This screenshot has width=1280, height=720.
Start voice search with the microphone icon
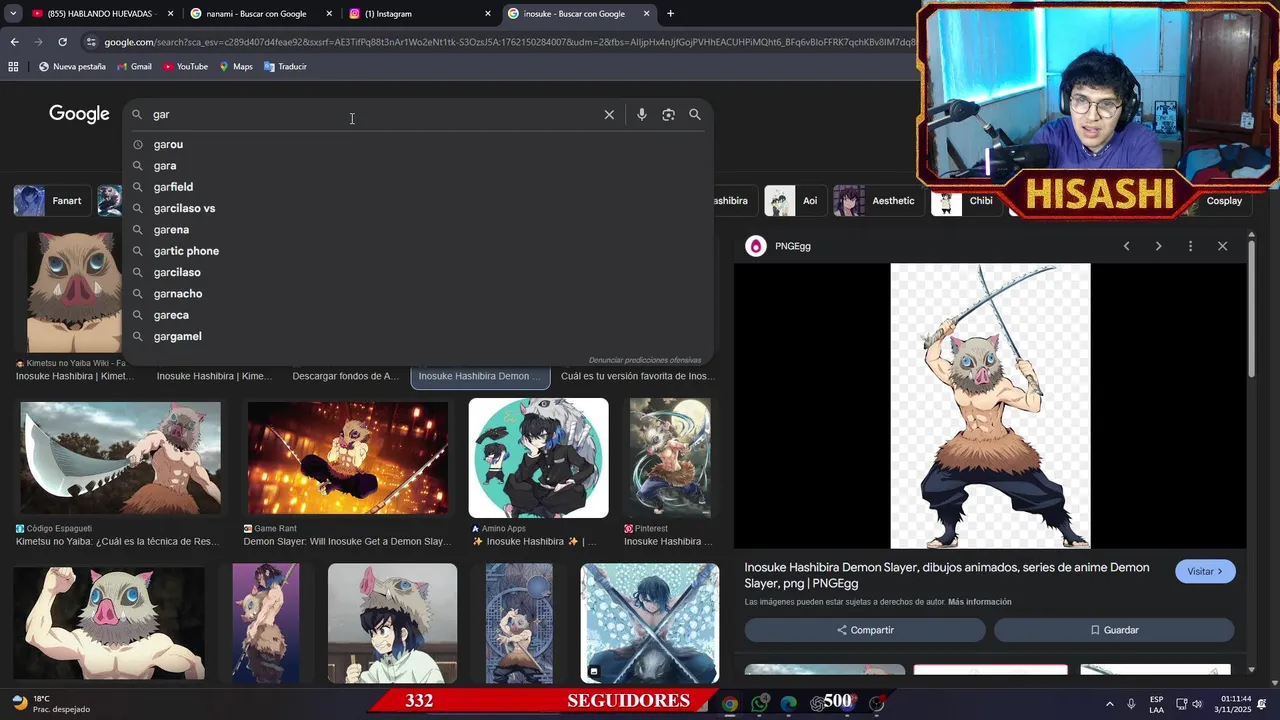[x=642, y=115]
